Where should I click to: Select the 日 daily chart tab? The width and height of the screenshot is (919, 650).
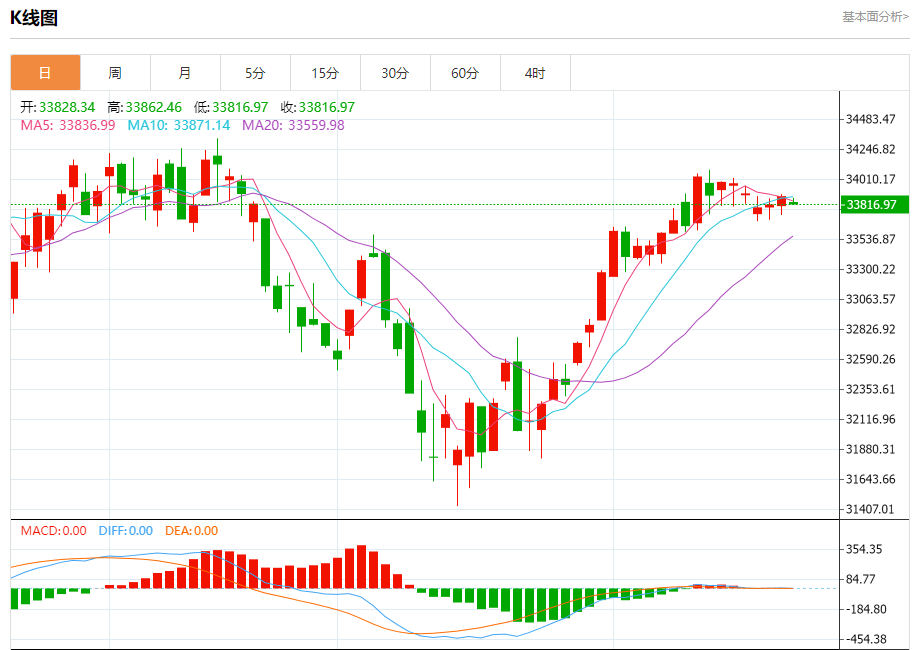(x=45, y=73)
